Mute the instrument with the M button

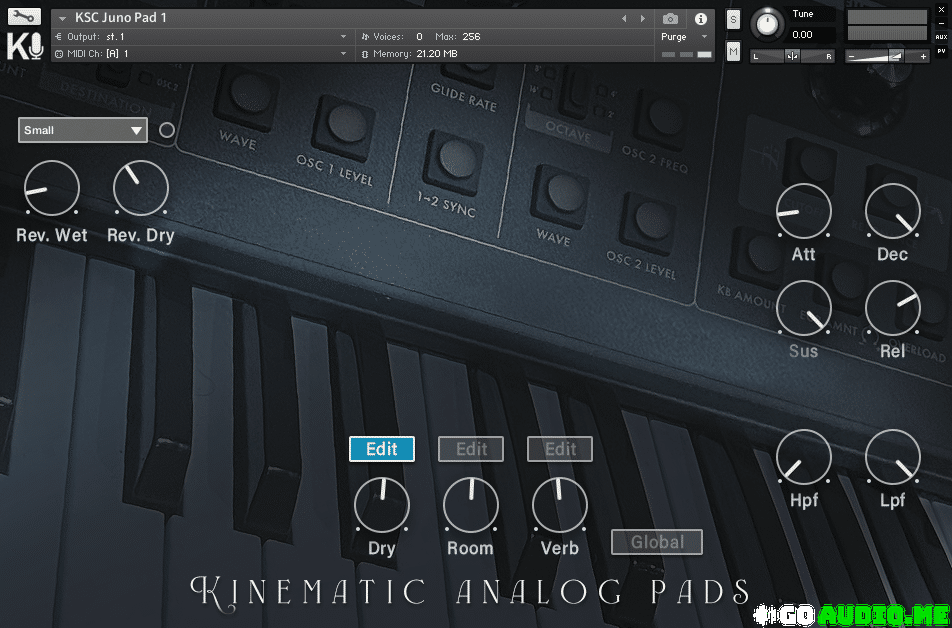[733, 52]
